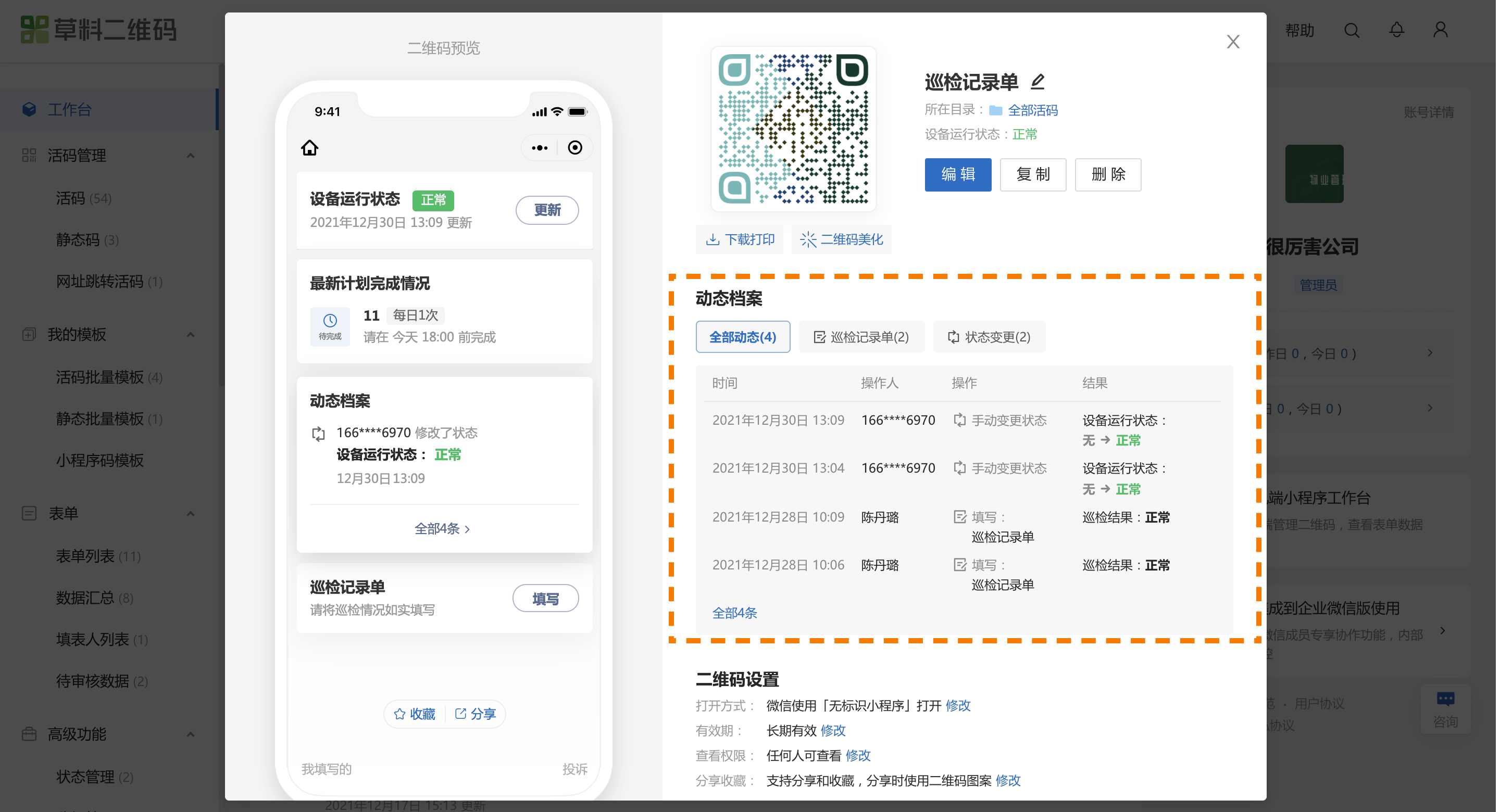1500x812 pixels.
Task: Collapse 我的模板 section chevron
Action: coord(191,335)
